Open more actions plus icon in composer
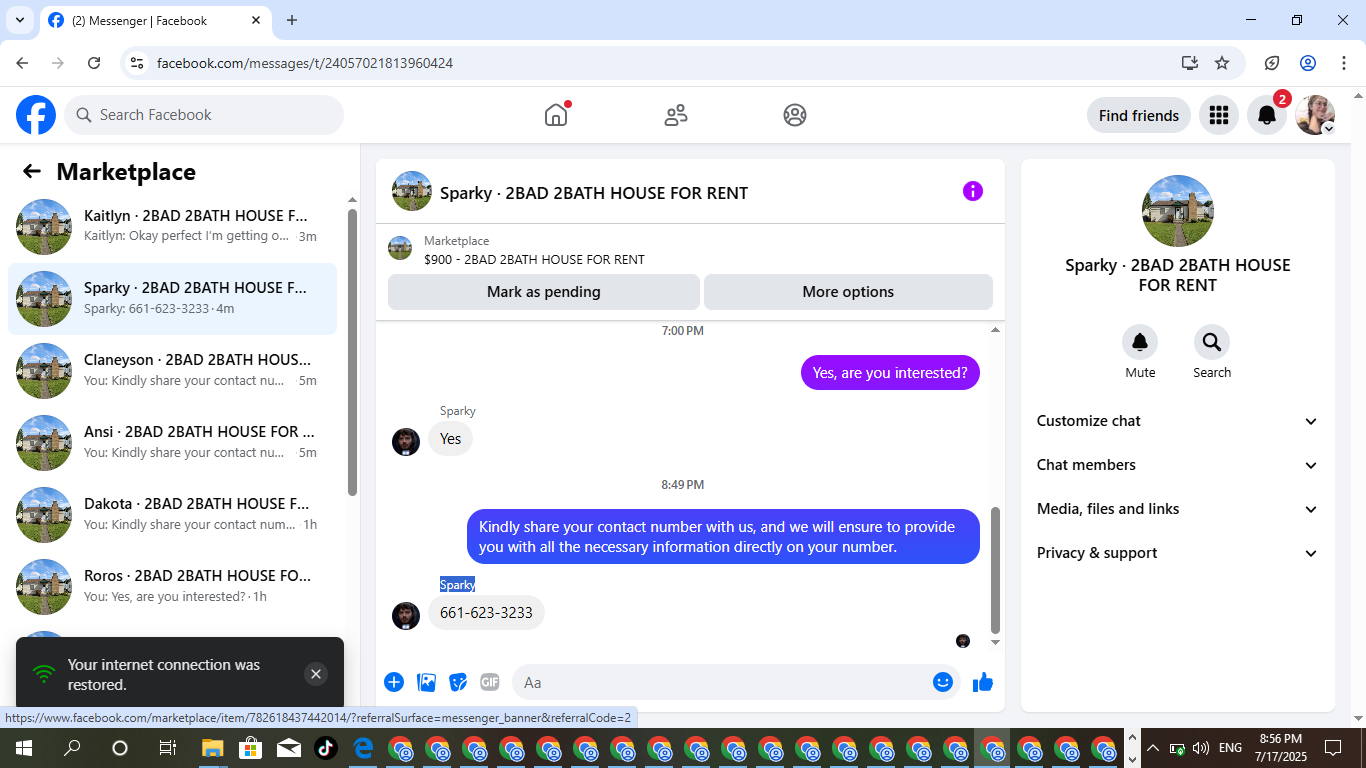Viewport: 1366px width, 768px height. pyautogui.click(x=394, y=682)
